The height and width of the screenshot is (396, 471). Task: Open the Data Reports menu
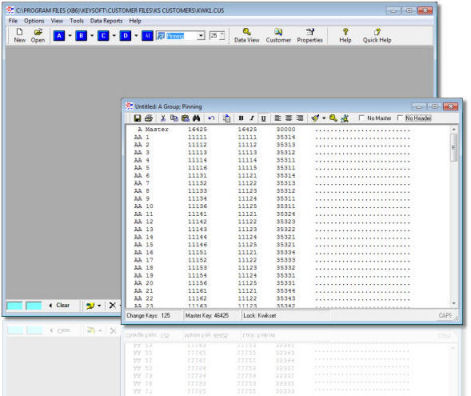(106, 21)
